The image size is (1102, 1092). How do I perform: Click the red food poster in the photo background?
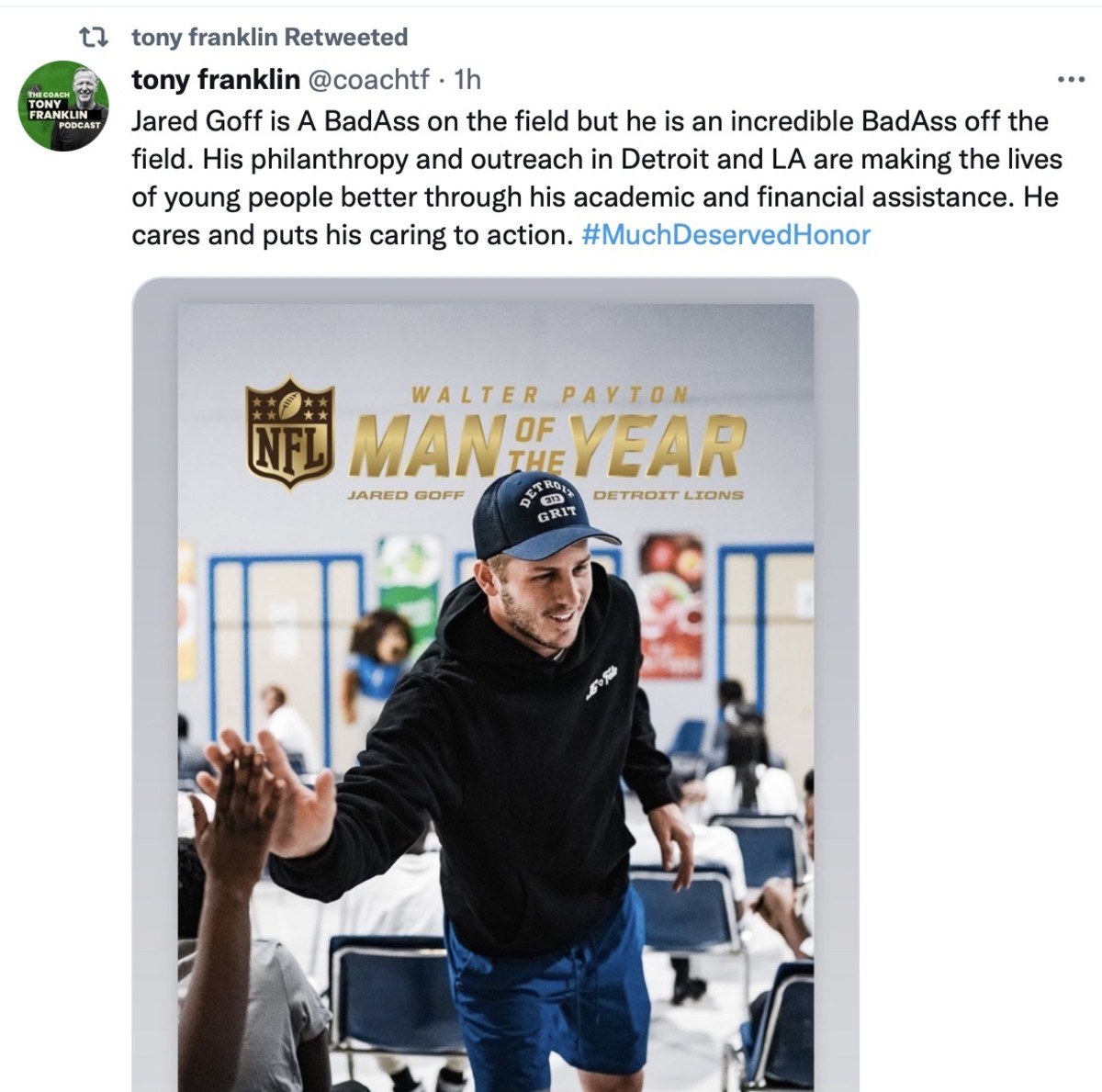pos(670,606)
